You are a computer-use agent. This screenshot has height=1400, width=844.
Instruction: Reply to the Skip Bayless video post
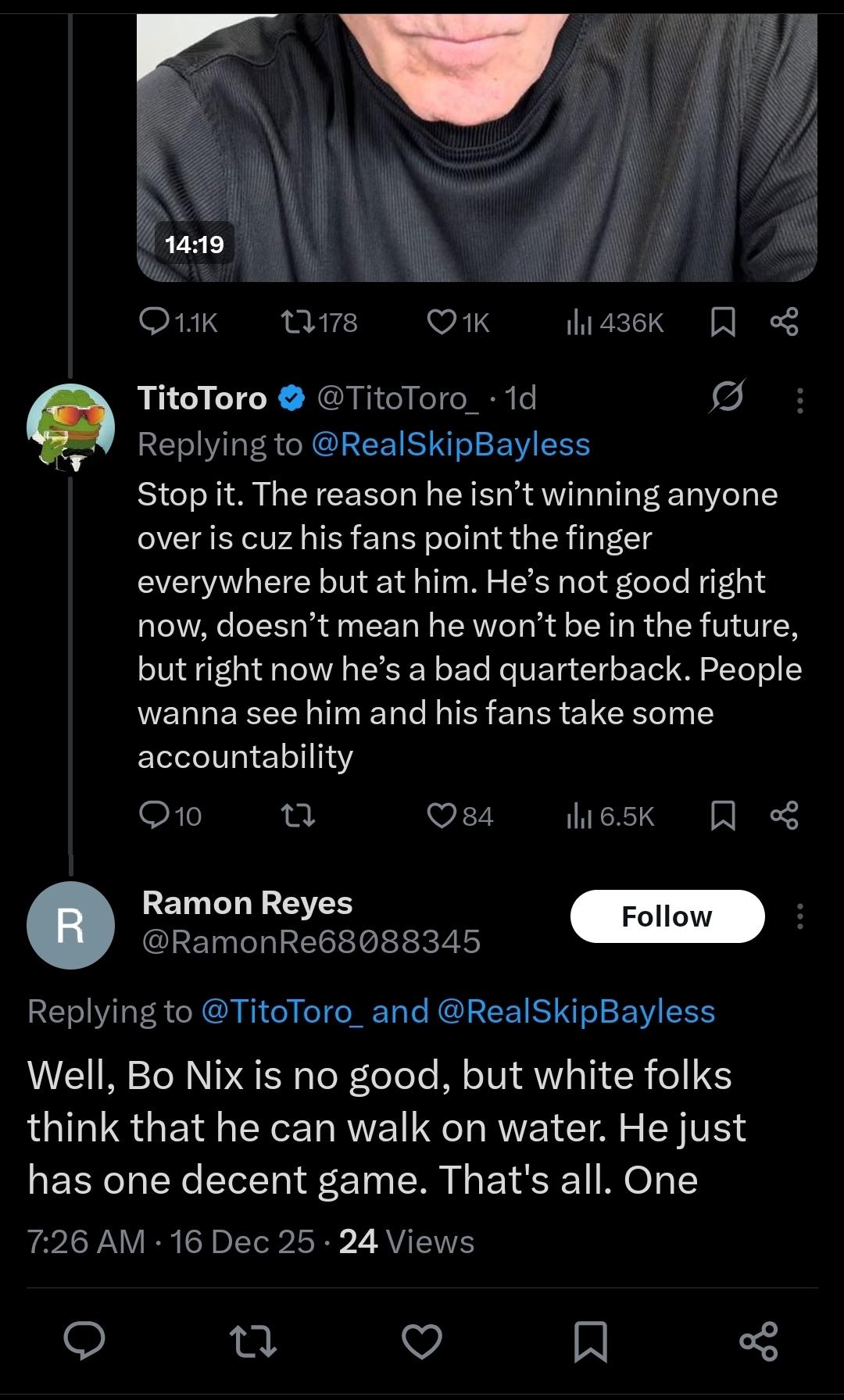(x=154, y=321)
